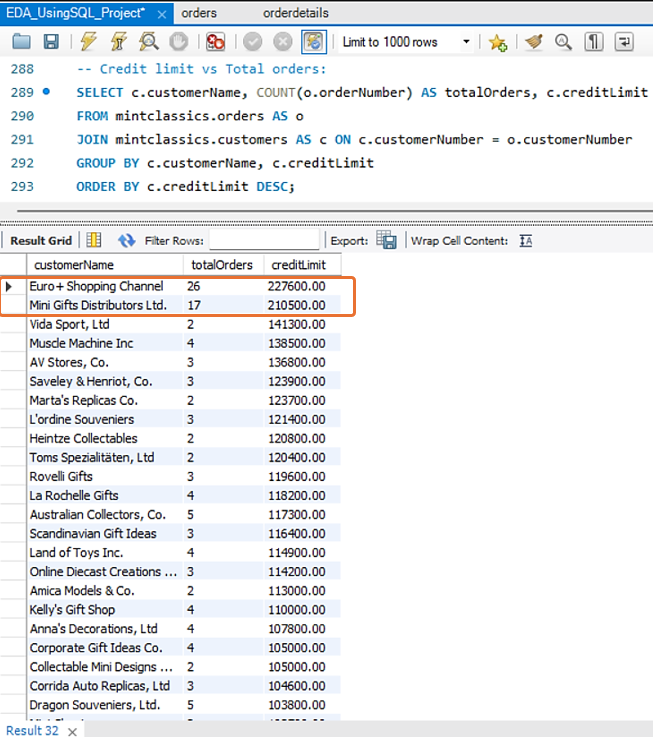This screenshot has width=653, height=737.
Task: Sort by creditLimit column header
Action: coord(302,265)
